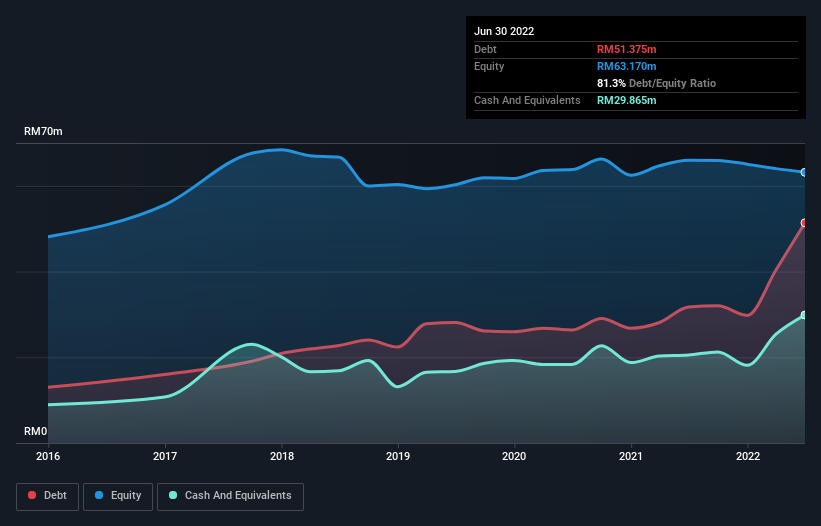
Task: Select the 2021 x-axis label
Action: click(631, 456)
